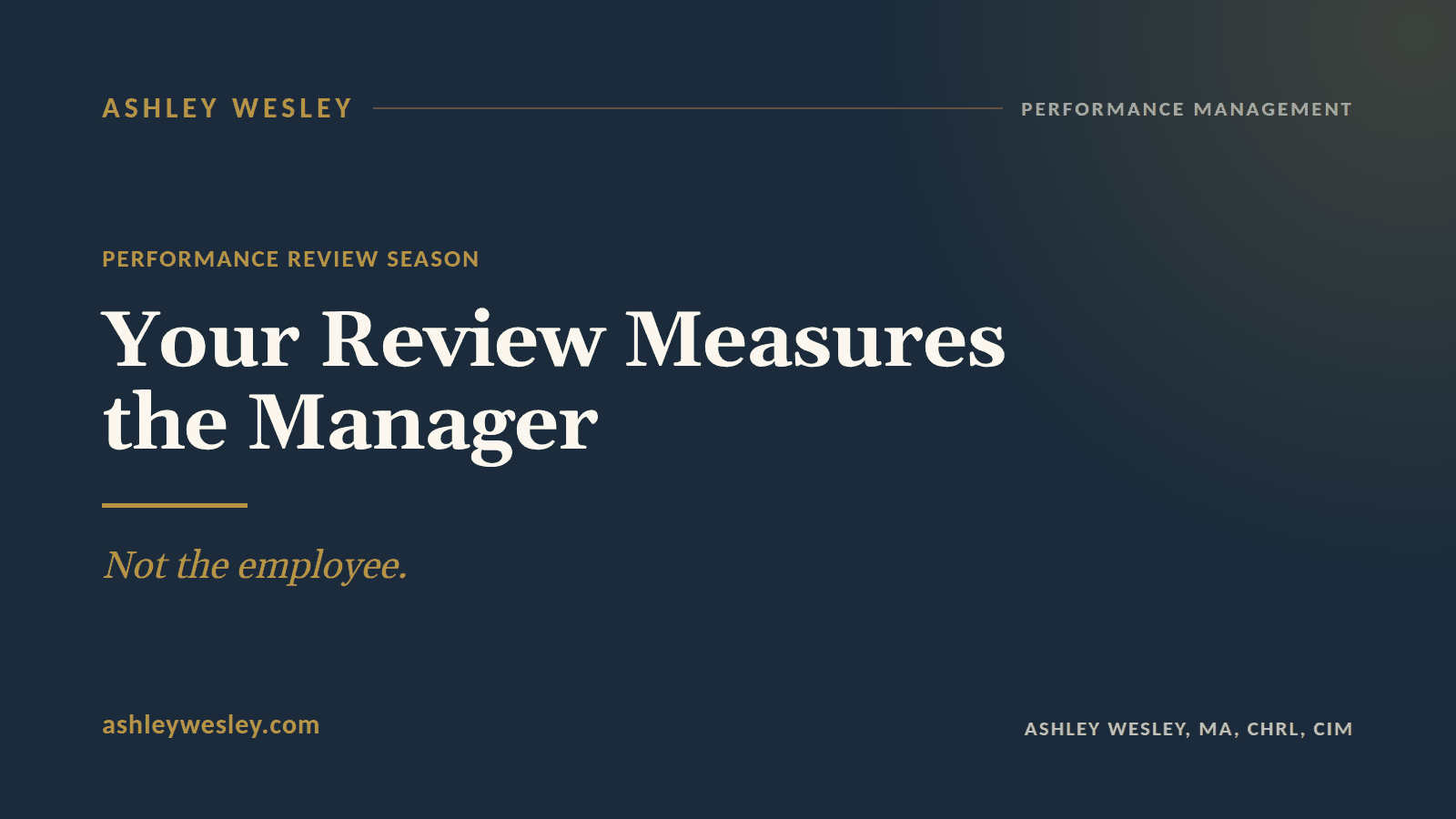Click the PERFORMANCE MANAGEMENT label
The height and width of the screenshot is (819, 1456).
coord(1187,109)
